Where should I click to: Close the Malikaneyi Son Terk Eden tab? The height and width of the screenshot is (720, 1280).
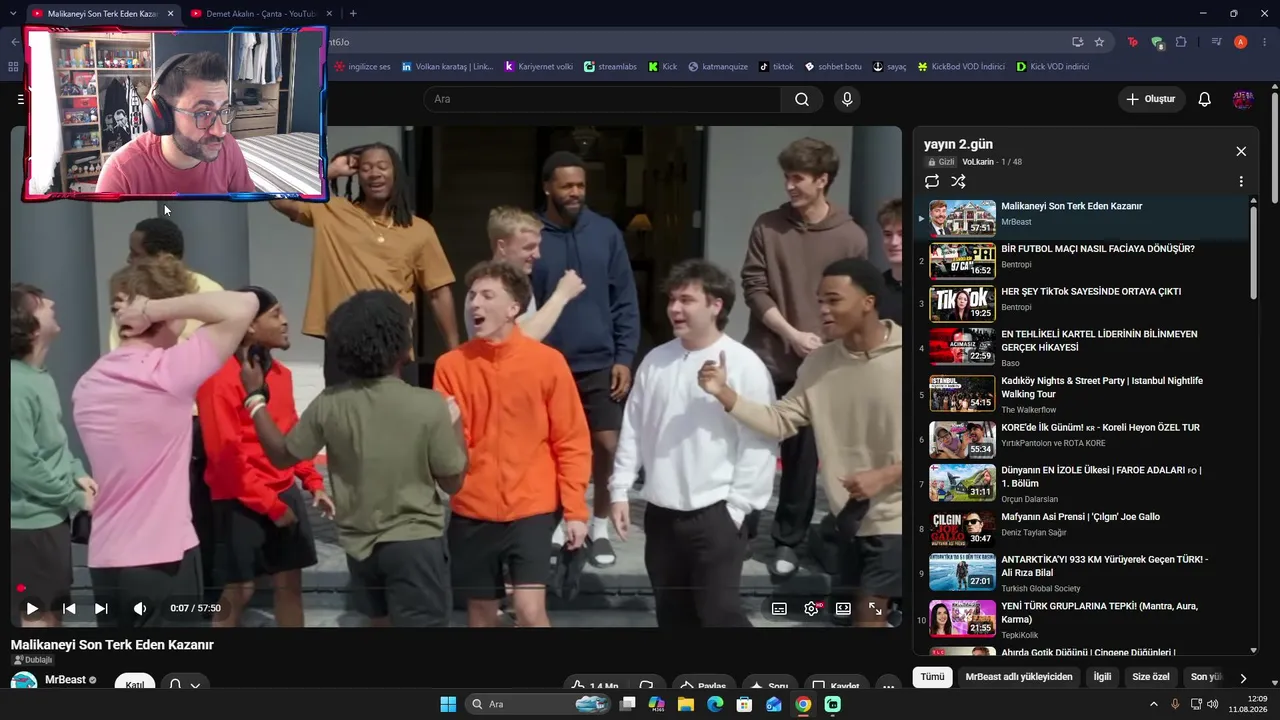point(171,13)
